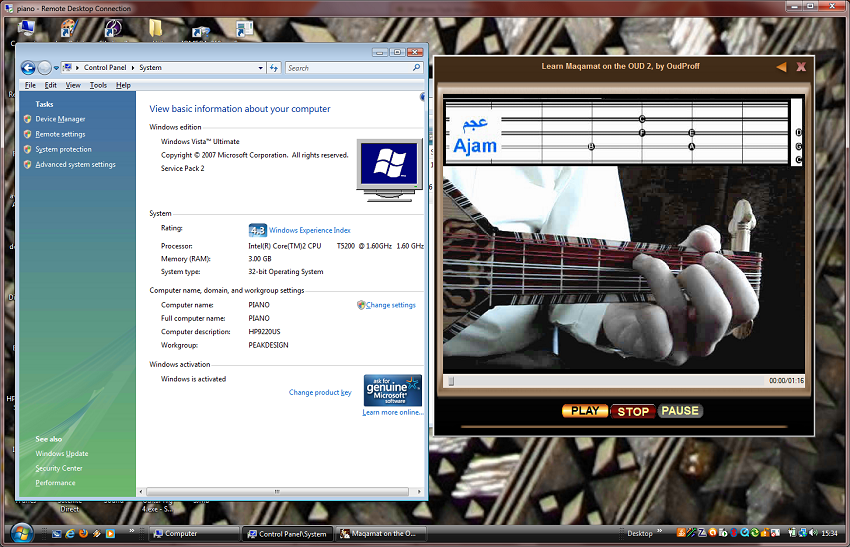Viewport: 850px width, 547px height.
Task: Click Change settings link
Action: pyautogui.click(x=390, y=305)
